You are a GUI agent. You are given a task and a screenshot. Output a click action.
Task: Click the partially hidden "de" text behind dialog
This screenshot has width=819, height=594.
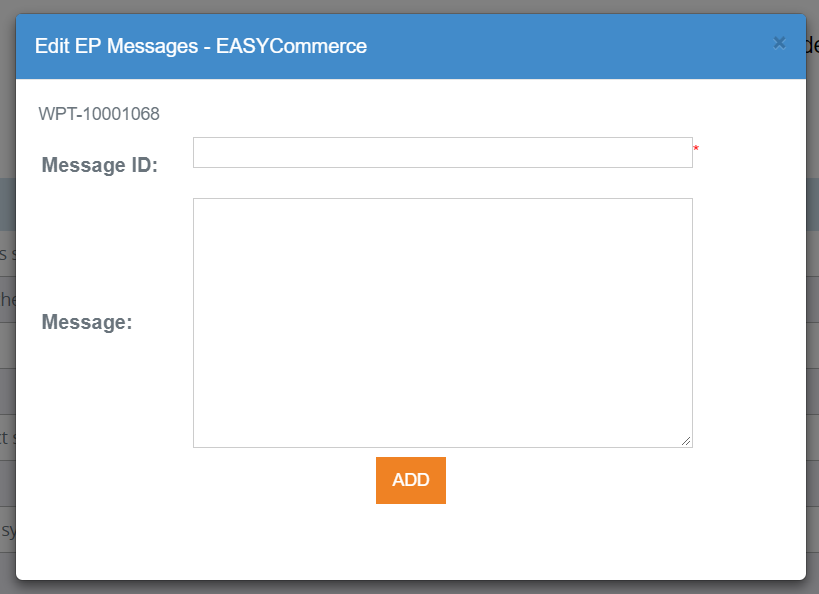point(812,45)
